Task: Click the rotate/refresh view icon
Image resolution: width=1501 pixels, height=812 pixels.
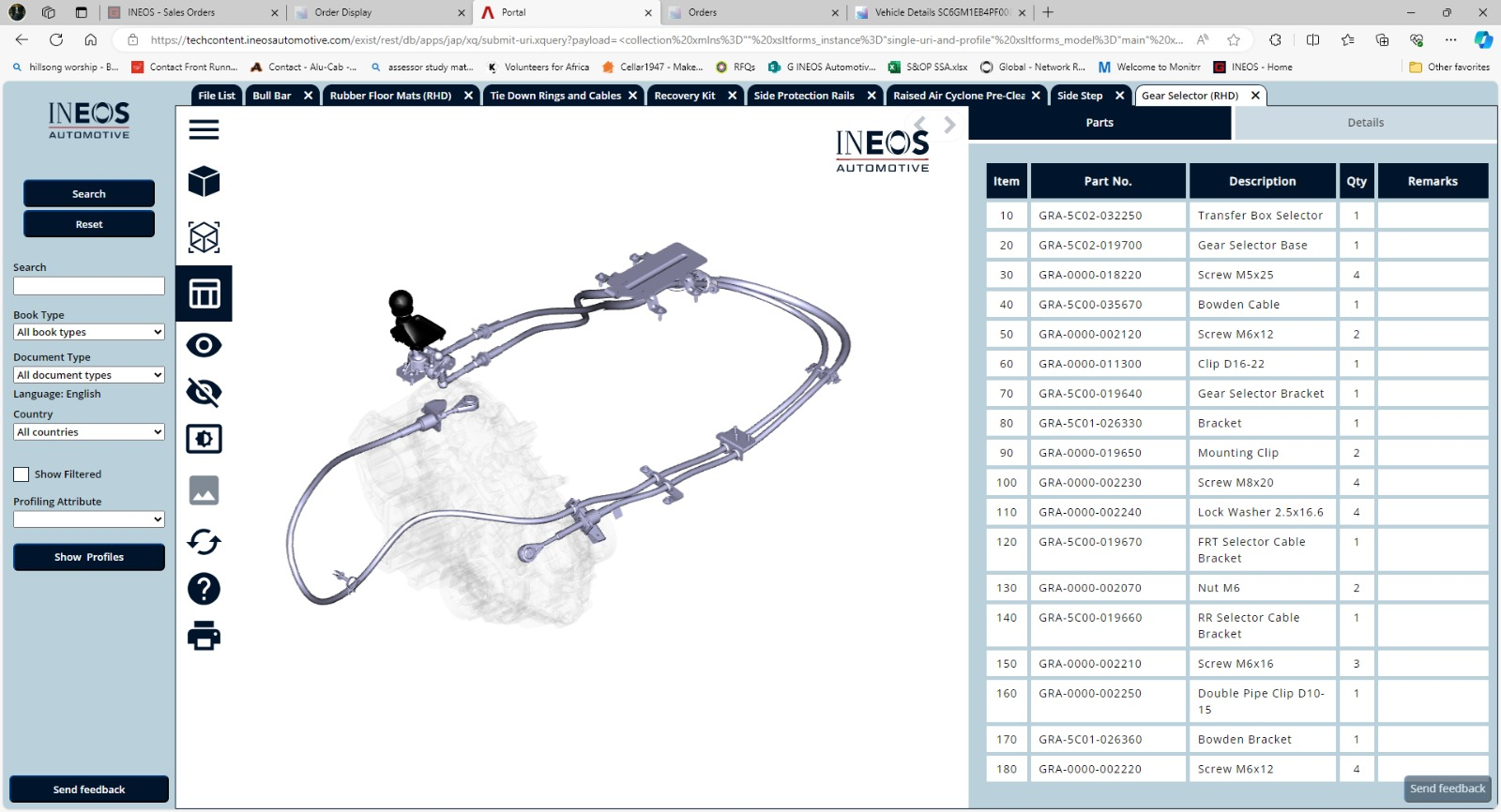Action: click(204, 542)
